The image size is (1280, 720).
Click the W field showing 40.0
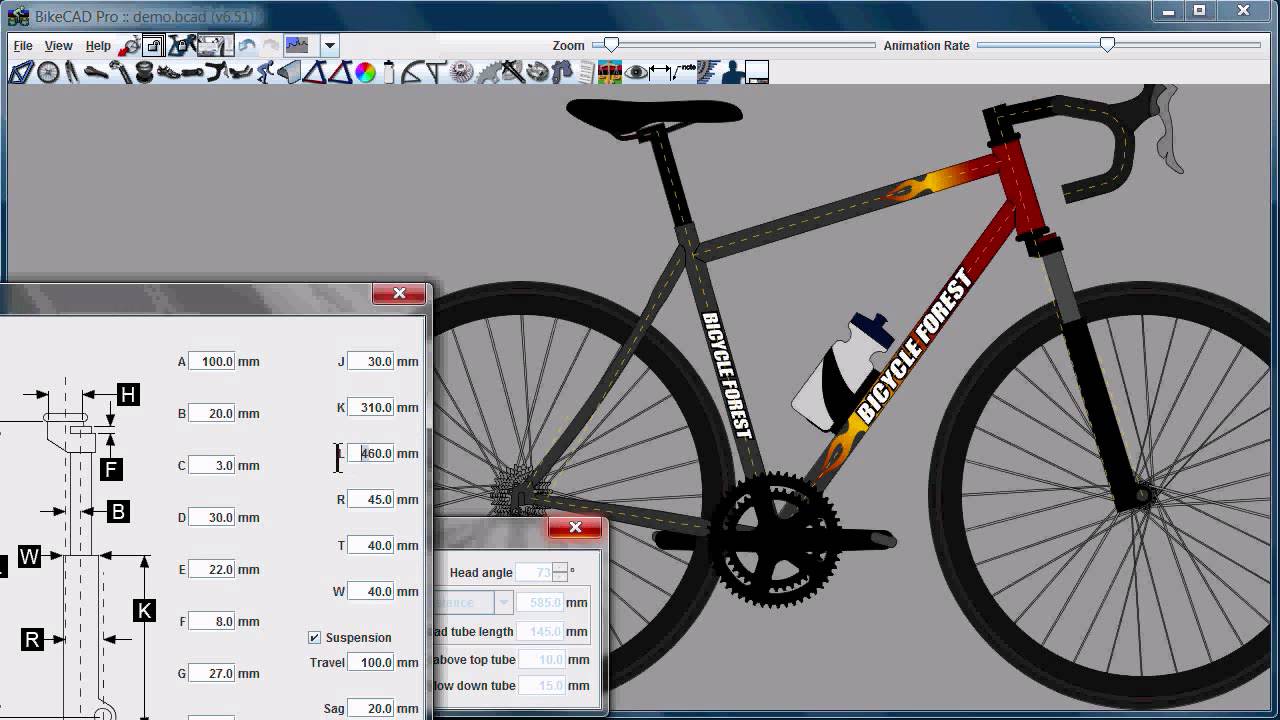[x=371, y=591]
